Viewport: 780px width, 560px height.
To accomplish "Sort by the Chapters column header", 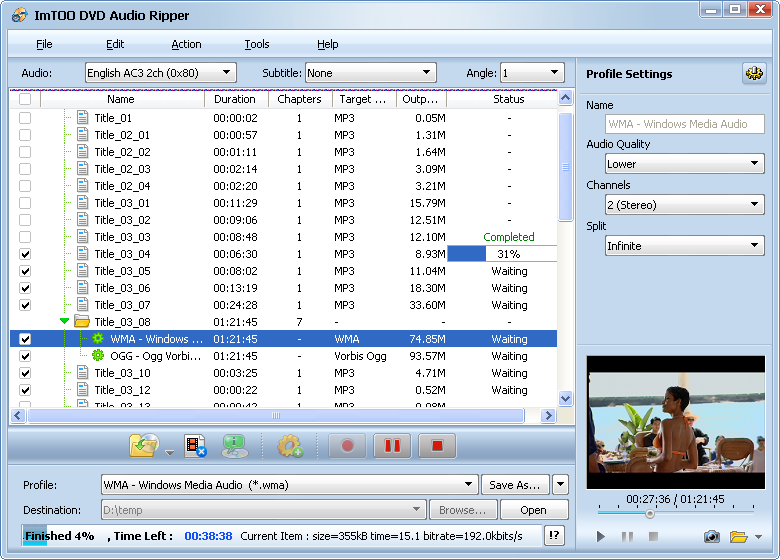I will pyautogui.click(x=300, y=99).
